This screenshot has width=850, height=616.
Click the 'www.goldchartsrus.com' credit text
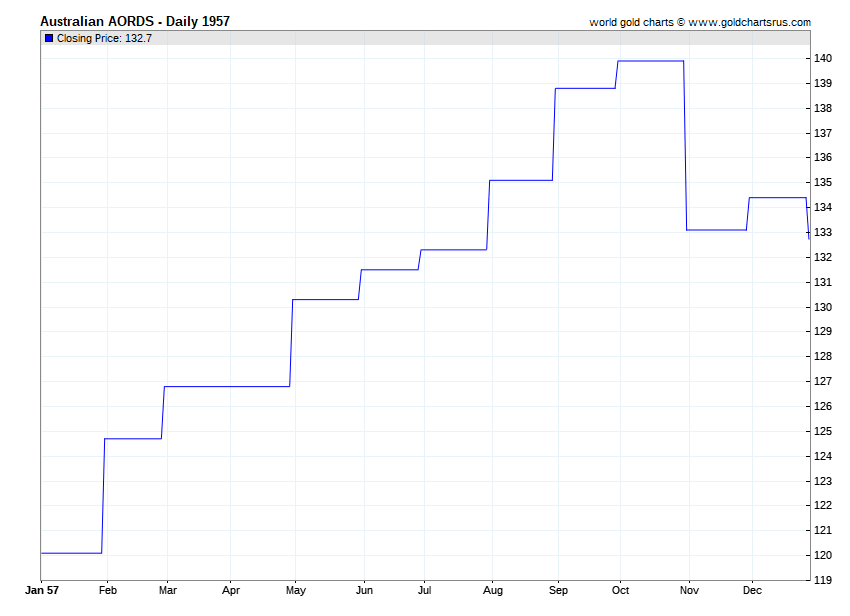click(749, 22)
